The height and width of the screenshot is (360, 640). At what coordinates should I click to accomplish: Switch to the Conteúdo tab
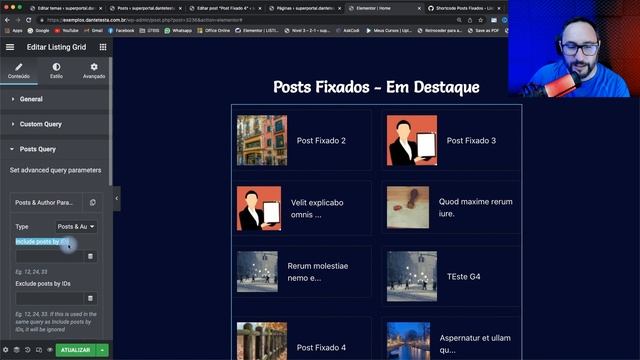(19, 71)
